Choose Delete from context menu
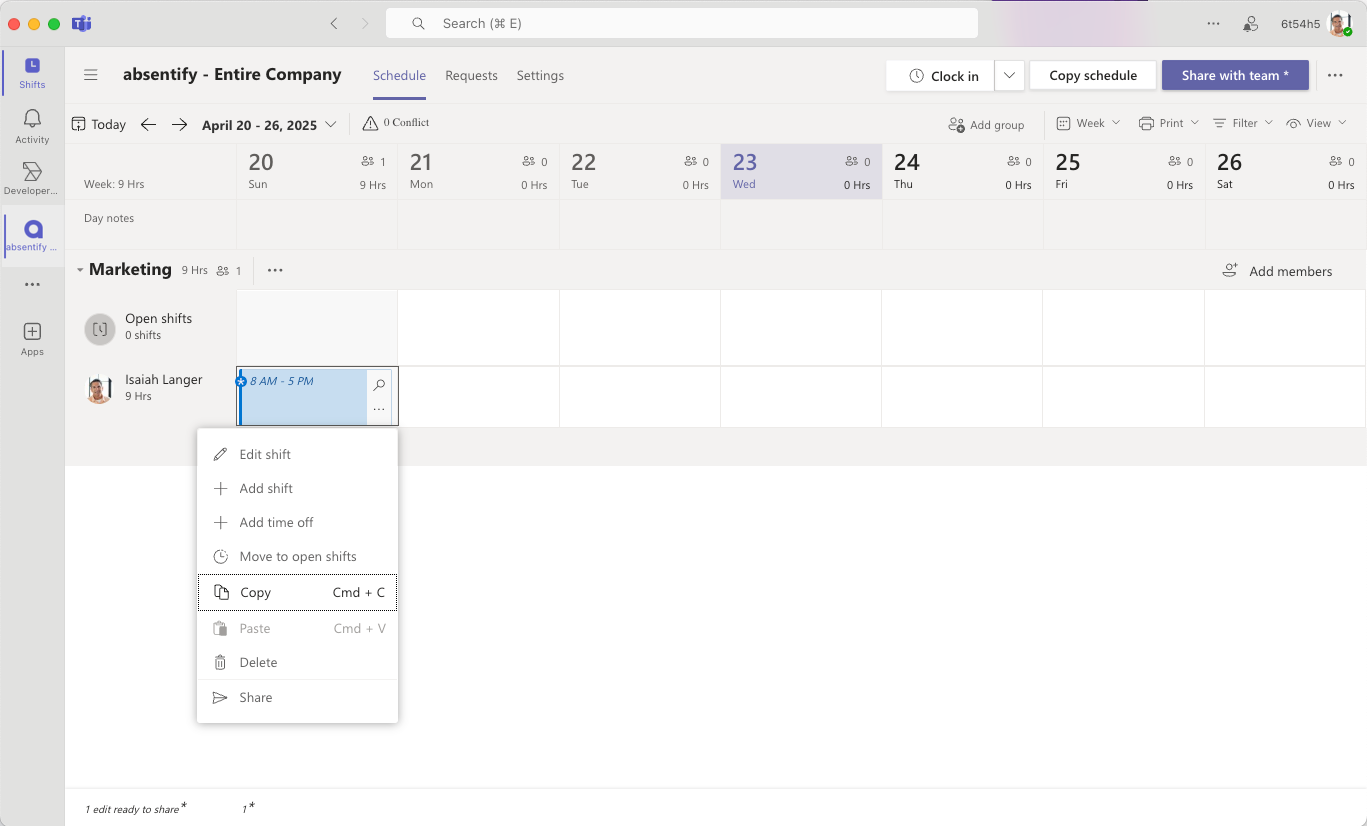The image size is (1367, 826). click(297, 662)
